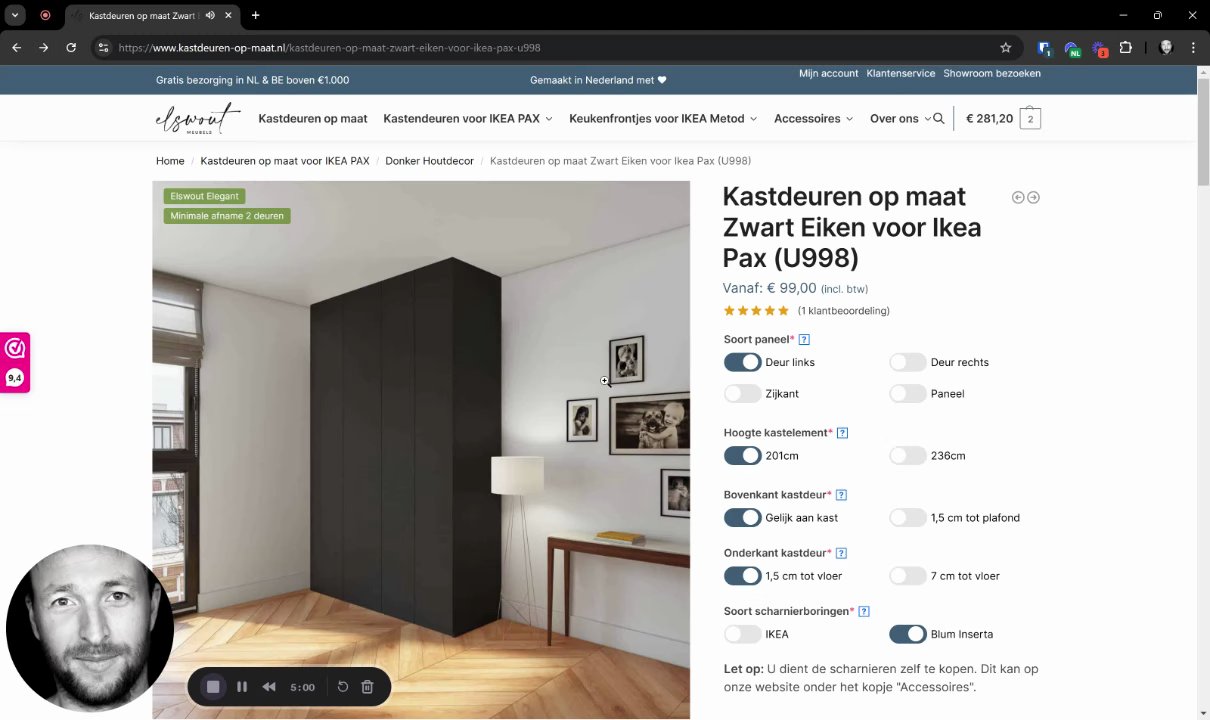Image resolution: width=1210 pixels, height=720 pixels.
Task: Click the Minimale afname 2 deuren badge
Action: 227,216
